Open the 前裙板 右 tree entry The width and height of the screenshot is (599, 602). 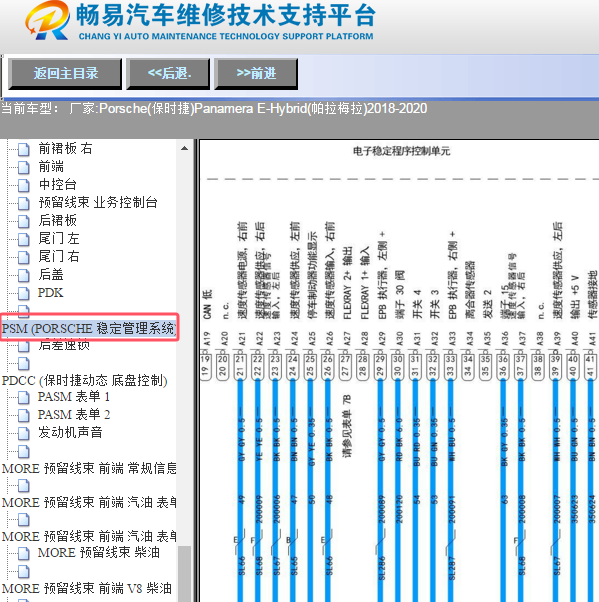point(65,148)
